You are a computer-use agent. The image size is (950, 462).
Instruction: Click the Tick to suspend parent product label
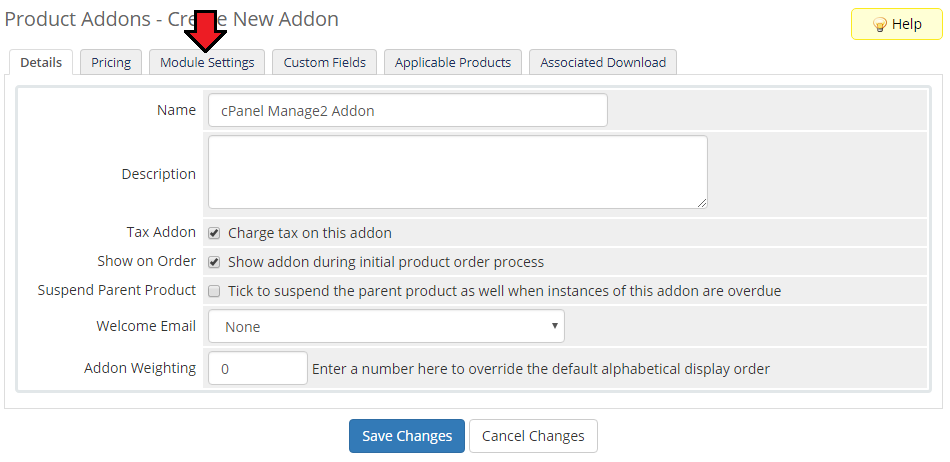505,291
